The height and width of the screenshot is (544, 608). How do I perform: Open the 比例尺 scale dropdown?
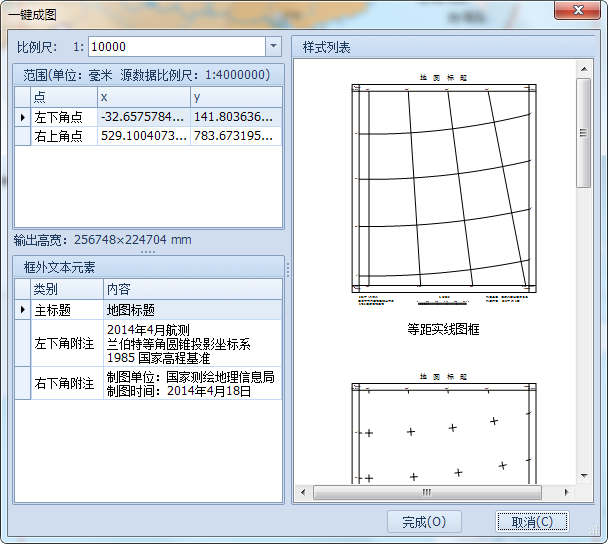tap(273, 46)
